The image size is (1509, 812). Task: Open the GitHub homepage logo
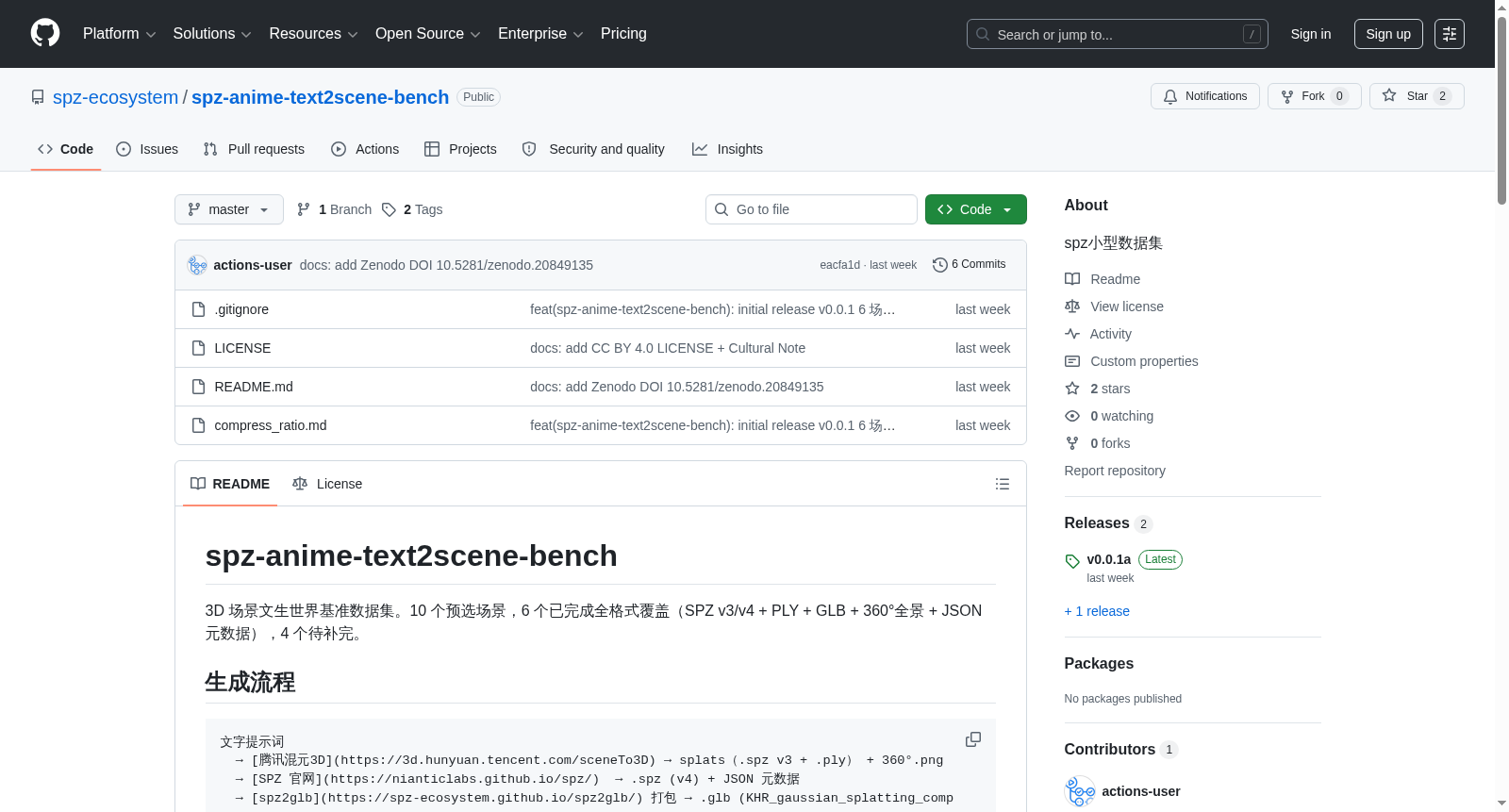click(45, 33)
